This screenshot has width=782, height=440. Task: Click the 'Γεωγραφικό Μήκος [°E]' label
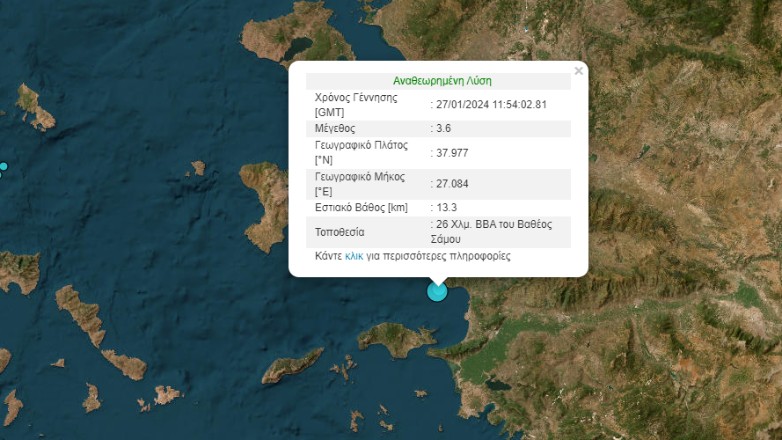(x=361, y=184)
